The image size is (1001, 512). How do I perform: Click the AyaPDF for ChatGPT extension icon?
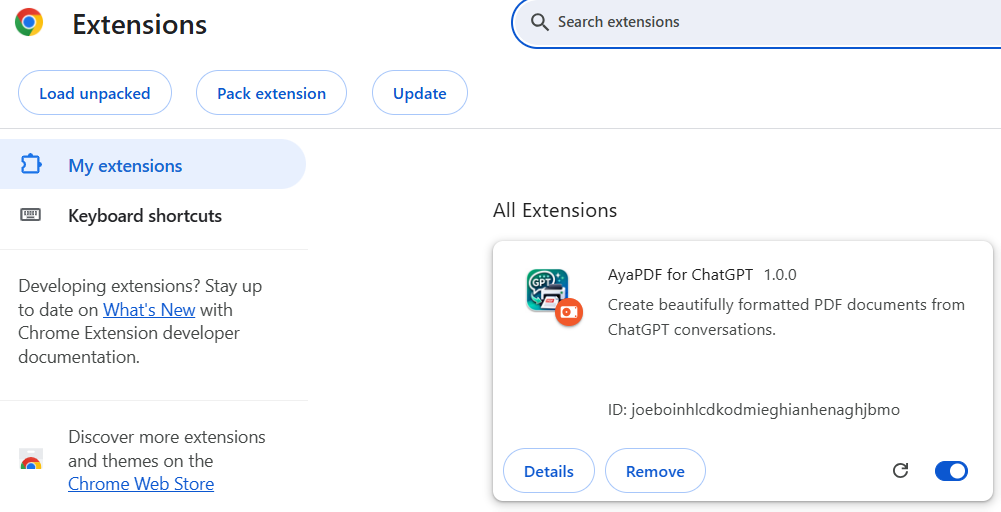(548, 290)
